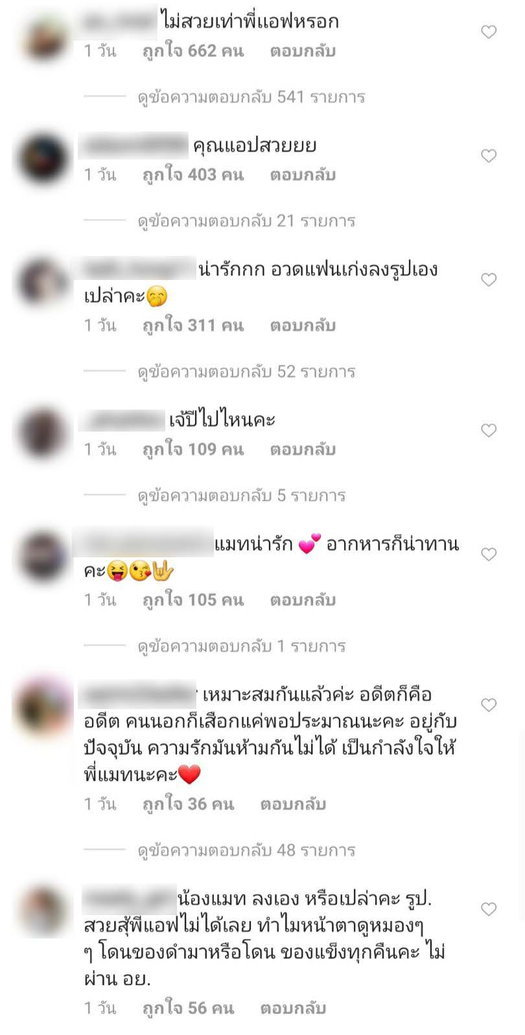525x1035 pixels.
Task: Open the list of 311 people who liked
Action: pyautogui.click(x=193, y=326)
